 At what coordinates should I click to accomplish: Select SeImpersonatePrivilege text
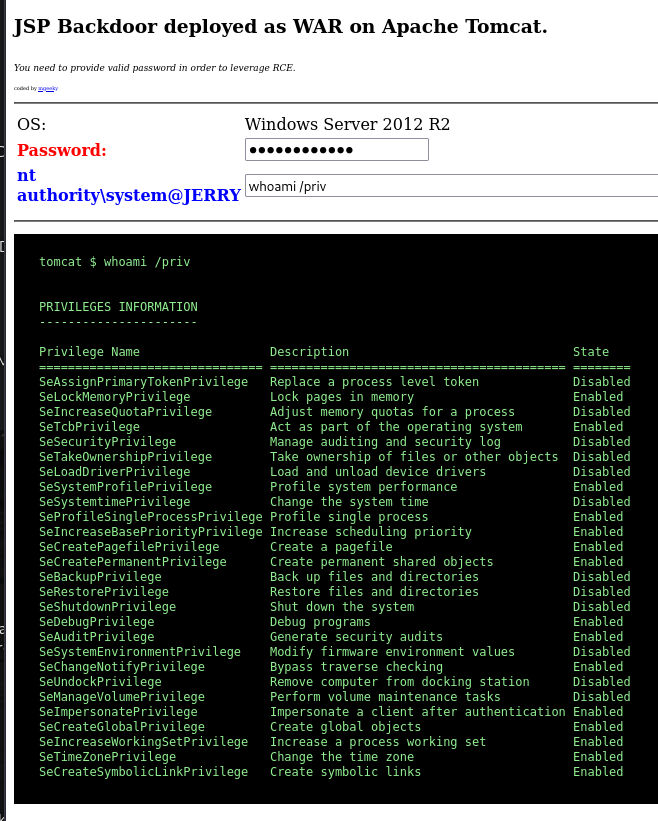pos(118,712)
